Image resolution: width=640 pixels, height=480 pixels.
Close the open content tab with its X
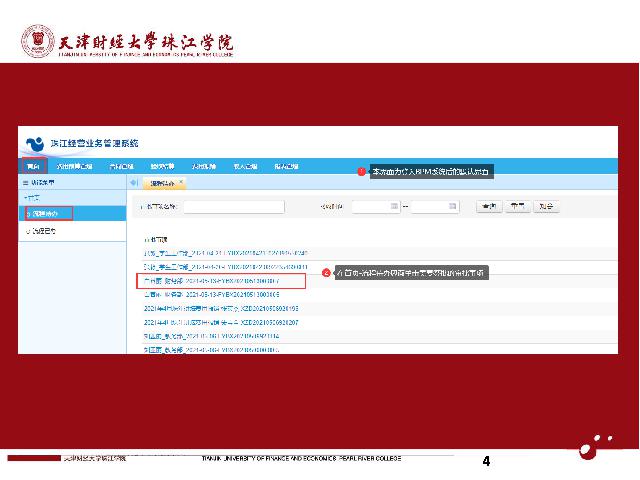(182, 183)
